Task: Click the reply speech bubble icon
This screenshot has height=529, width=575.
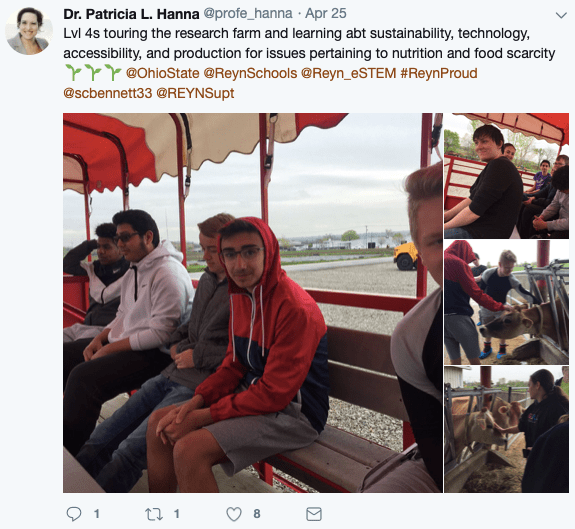Action: point(74,514)
